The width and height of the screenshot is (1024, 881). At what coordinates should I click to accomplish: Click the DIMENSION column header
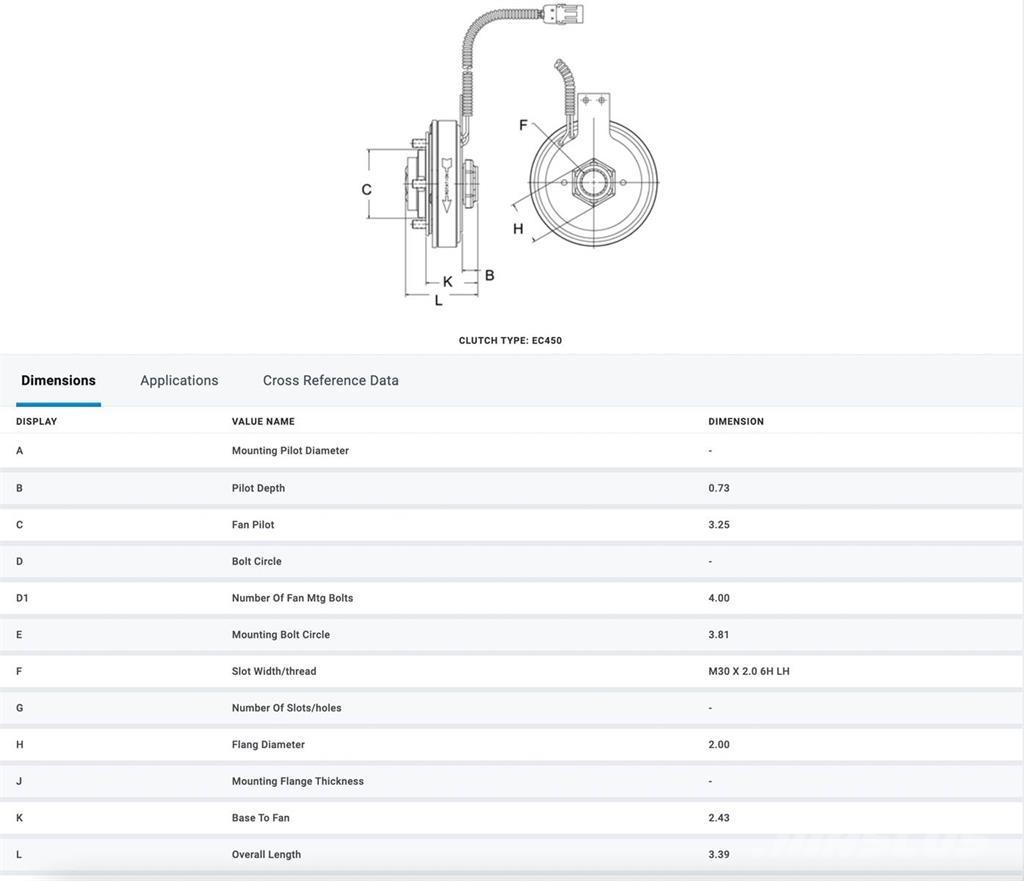(736, 422)
